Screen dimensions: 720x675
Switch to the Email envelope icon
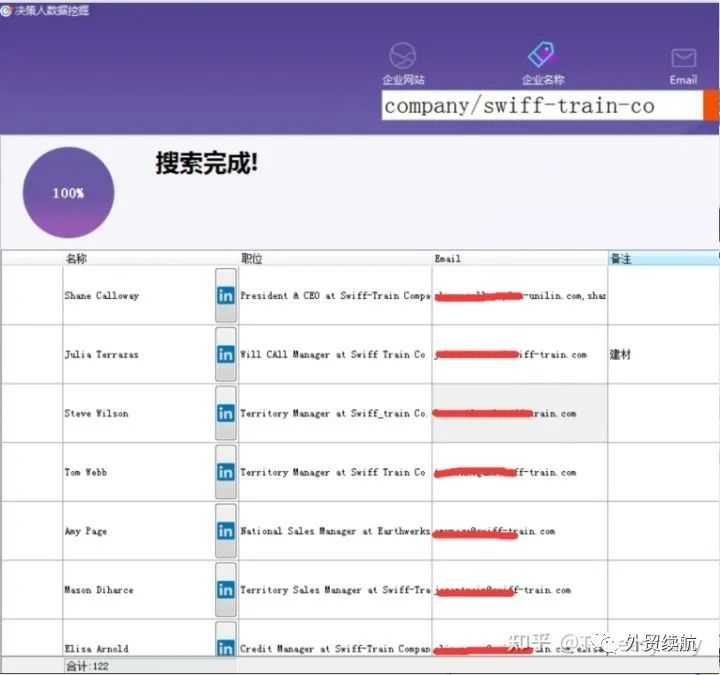point(684,58)
